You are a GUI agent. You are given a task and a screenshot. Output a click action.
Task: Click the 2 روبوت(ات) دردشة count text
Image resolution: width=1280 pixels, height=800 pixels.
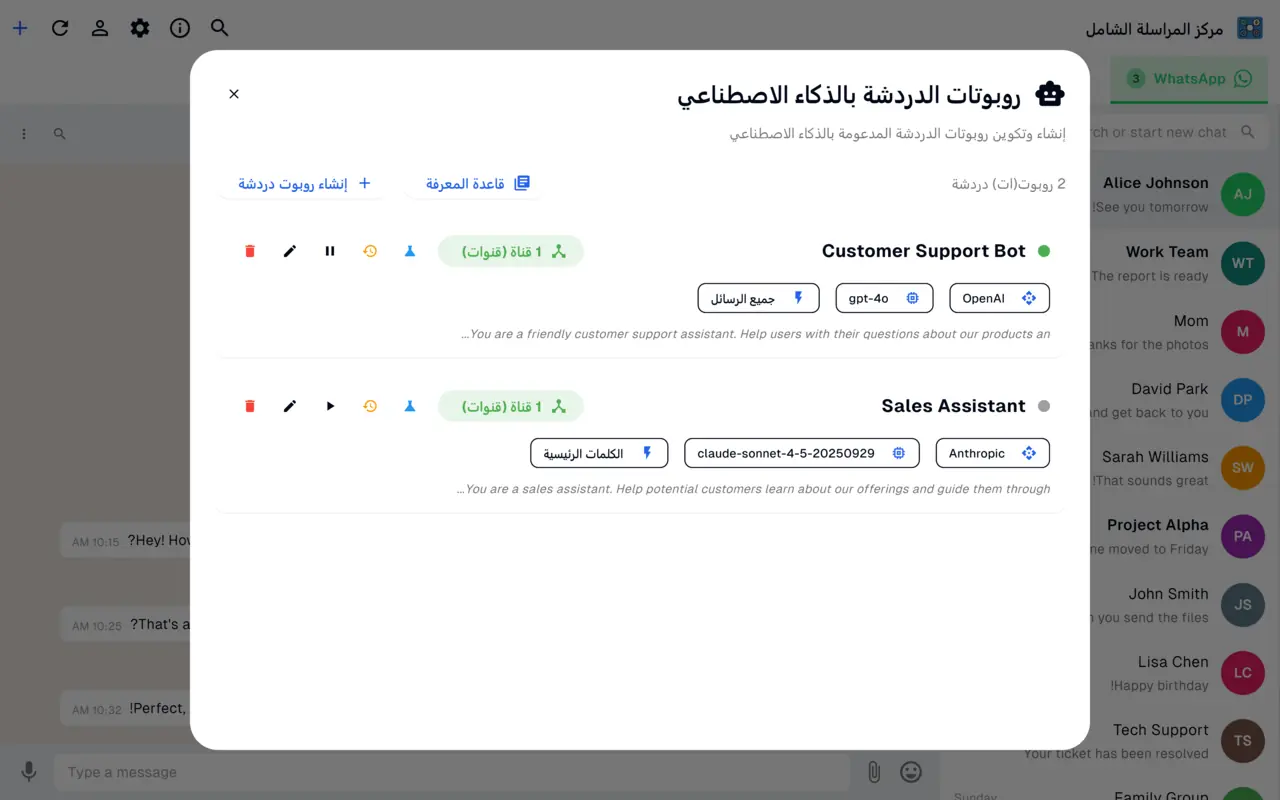coord(1008,184)
